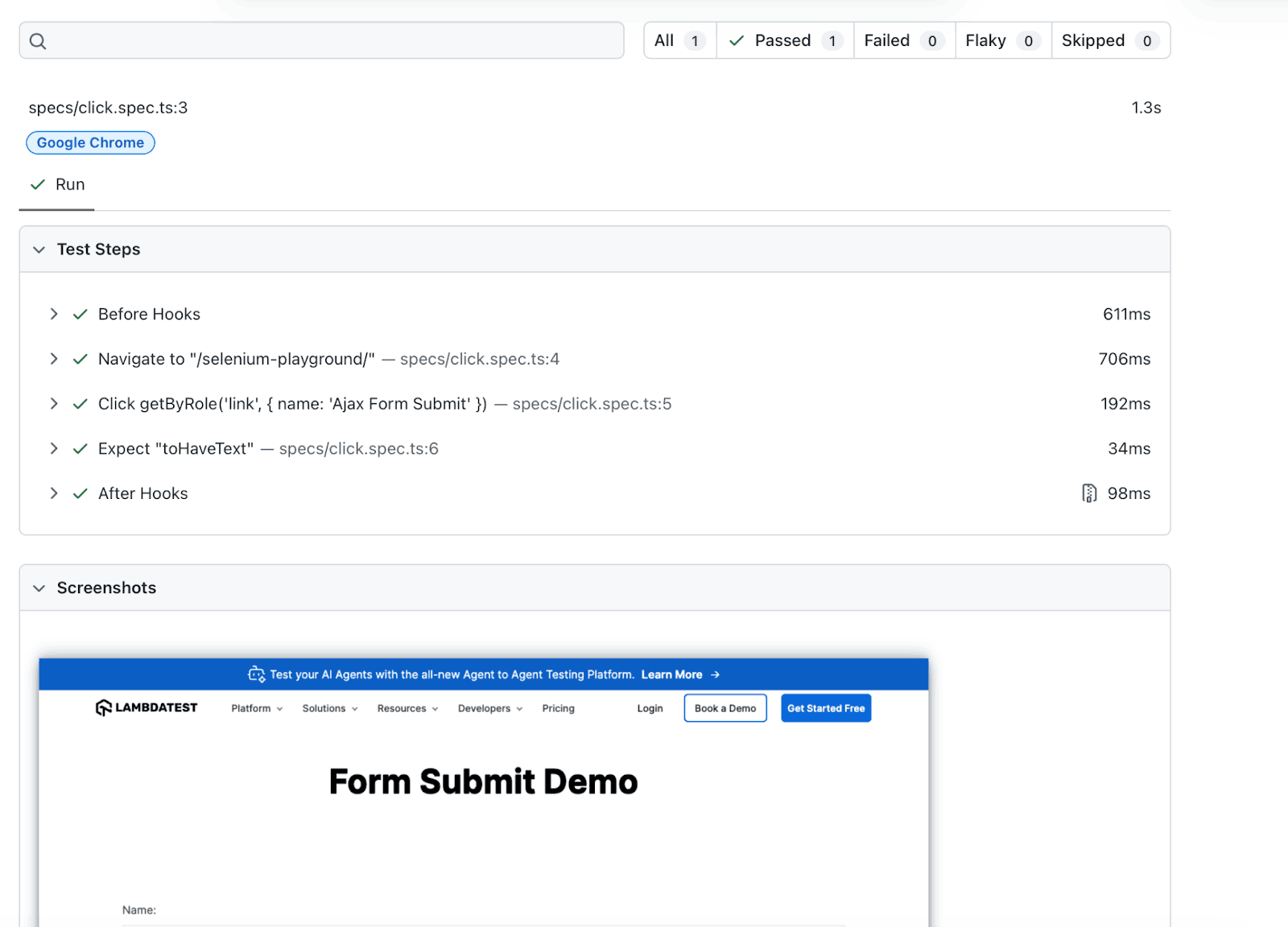The image size is (1288, 927).
Task: Click the arrow icon after Learn More
Action: coord(715,675)
